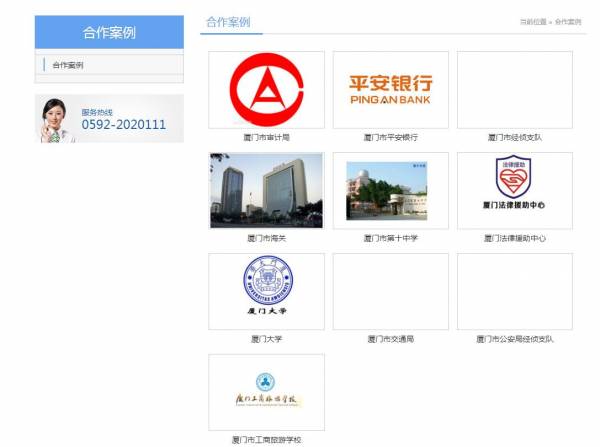Click the red 厦门市审计局 logo image
Image resolution: width=600 pixels, height=447 pixels.
coord(266,90)
